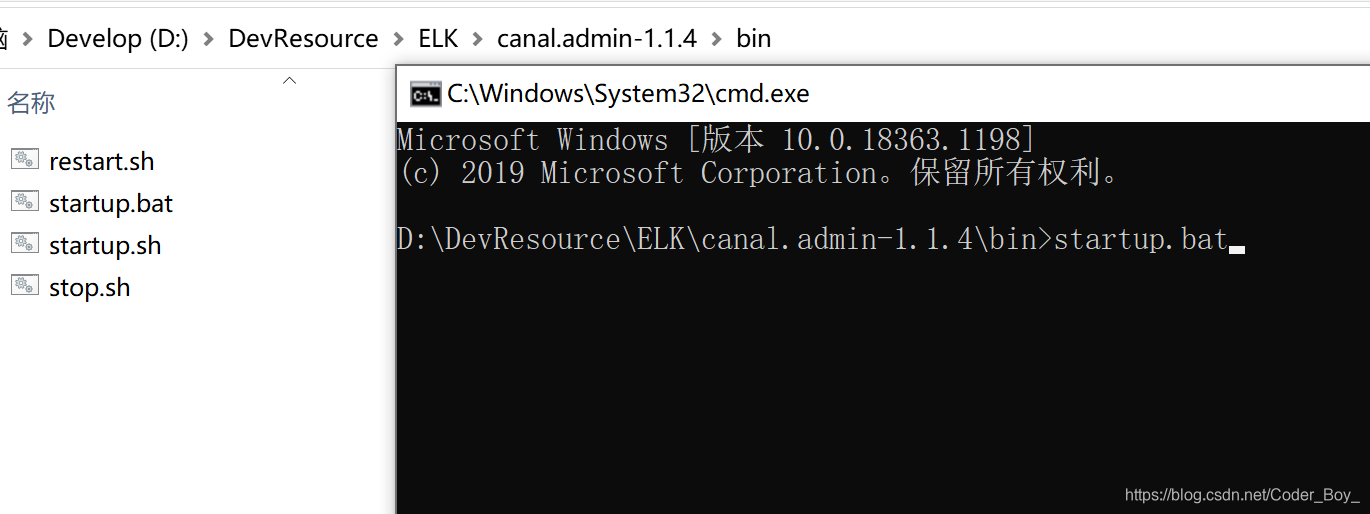Expand chevron before Develop (D:) breadcrumb

[27, 39]
